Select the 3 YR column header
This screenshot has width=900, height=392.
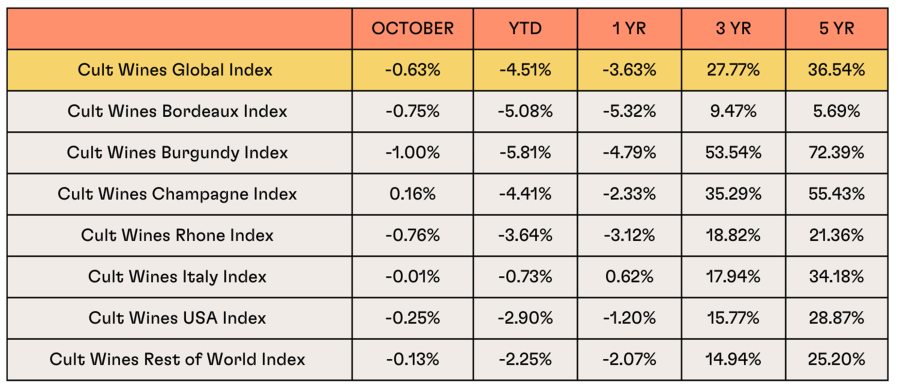(734, 29)
